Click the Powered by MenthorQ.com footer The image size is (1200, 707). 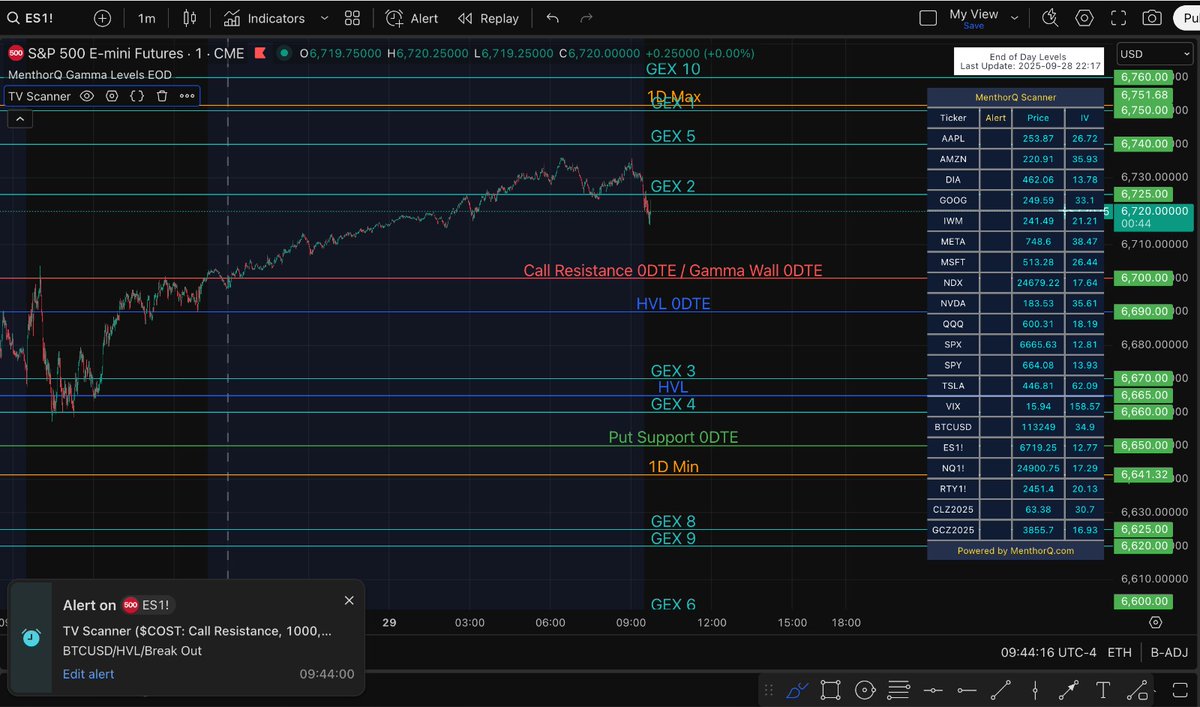1015,550
